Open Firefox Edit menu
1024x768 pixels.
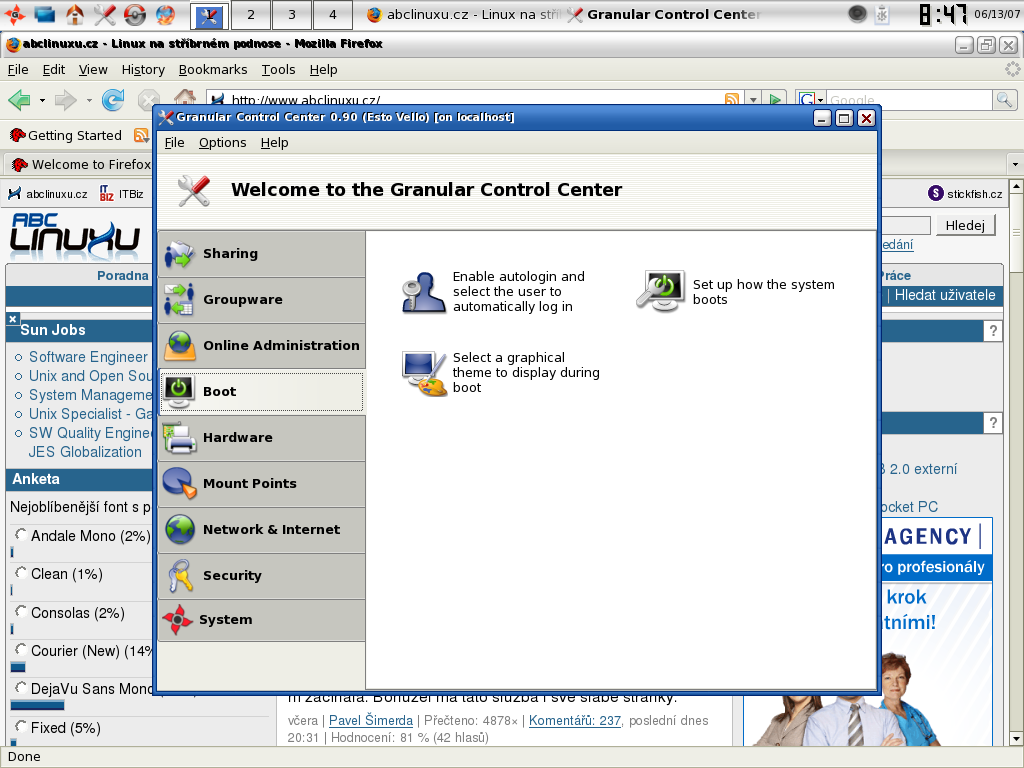click(x=53, y=69)
